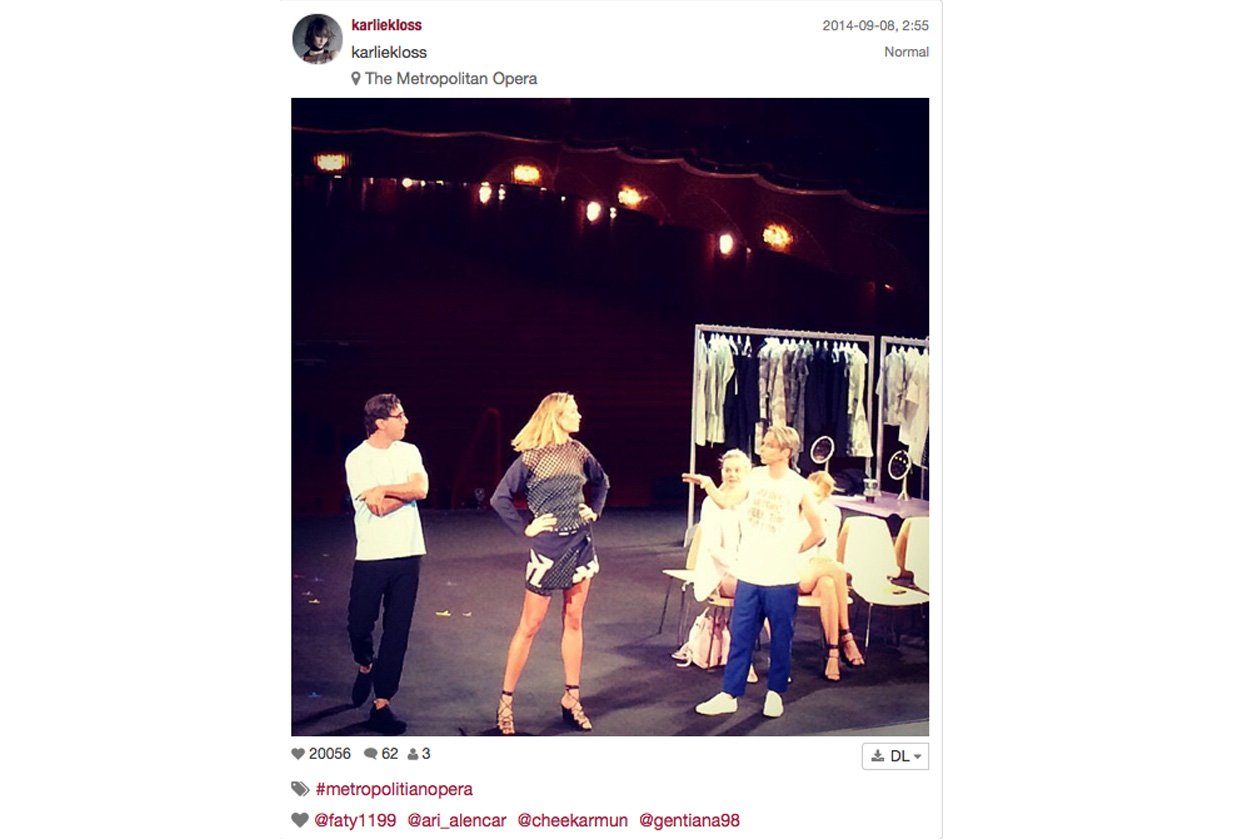Image resolution: width=1260 pixels, height=840 pixels.
Task: Open The Metropolitan Opera location link
Action: pos(451,78)
